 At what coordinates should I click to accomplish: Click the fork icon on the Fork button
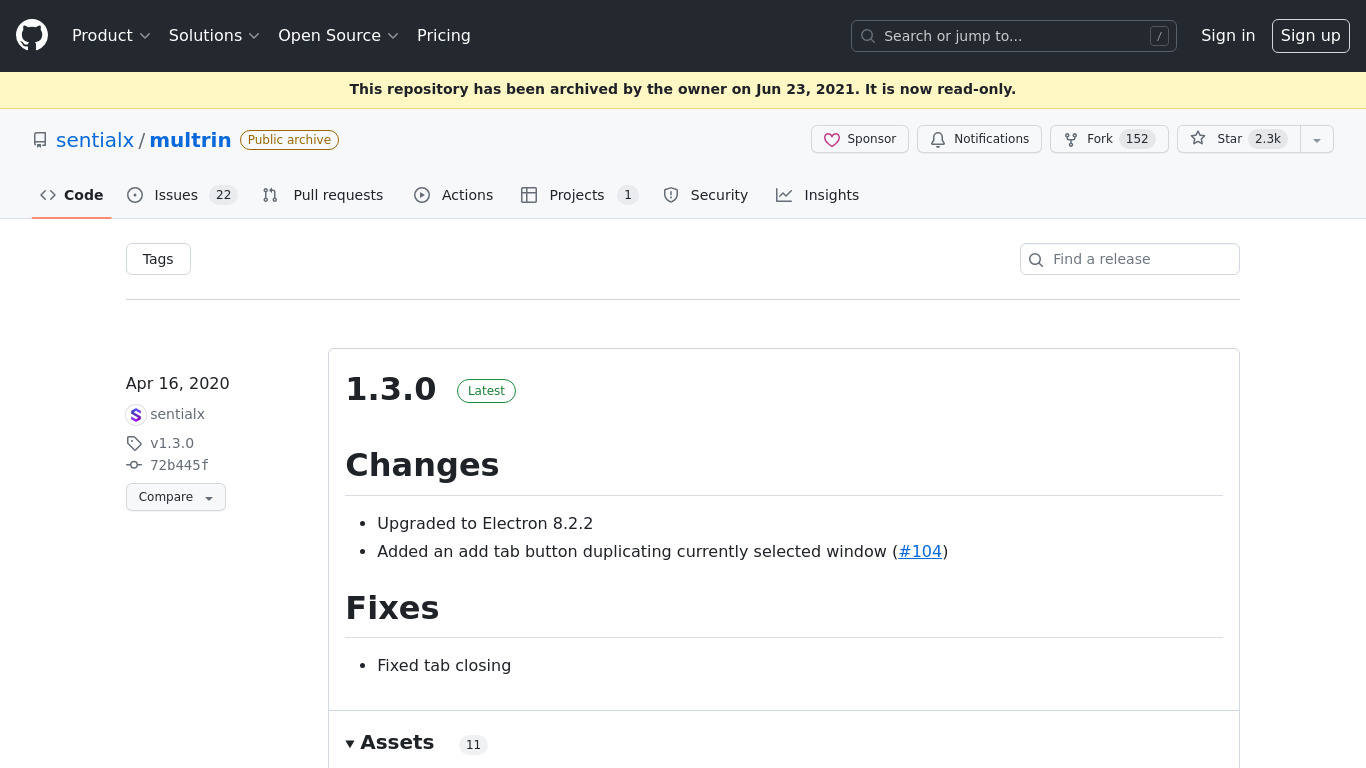pos(1071,139)
